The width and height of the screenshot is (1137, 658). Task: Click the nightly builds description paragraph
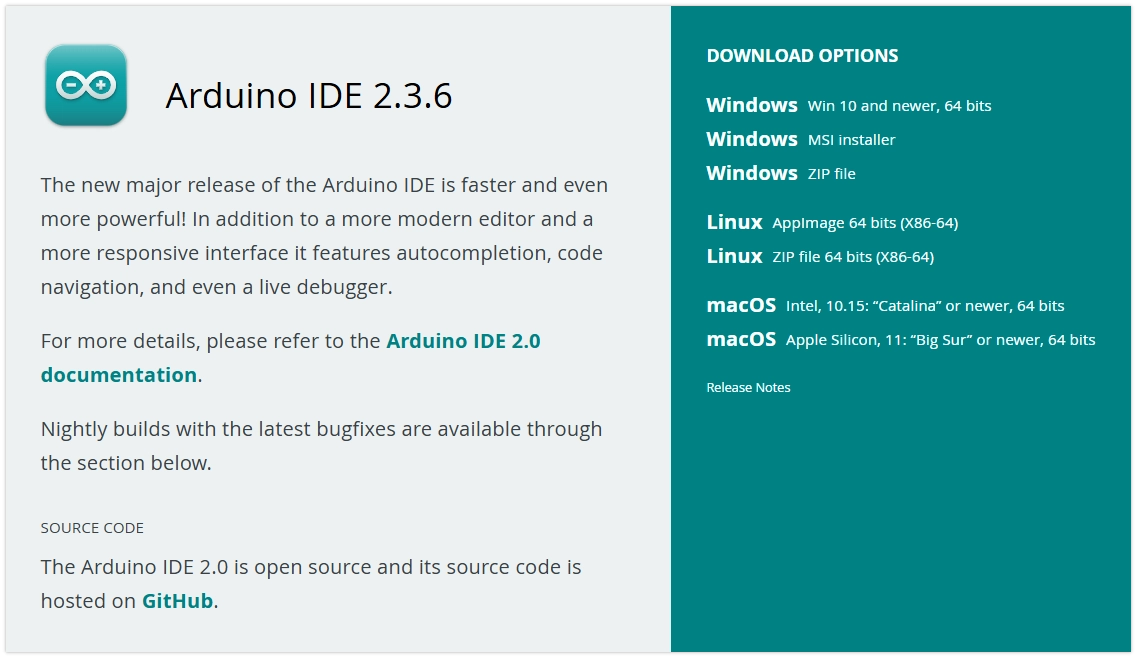coord(320,445)
